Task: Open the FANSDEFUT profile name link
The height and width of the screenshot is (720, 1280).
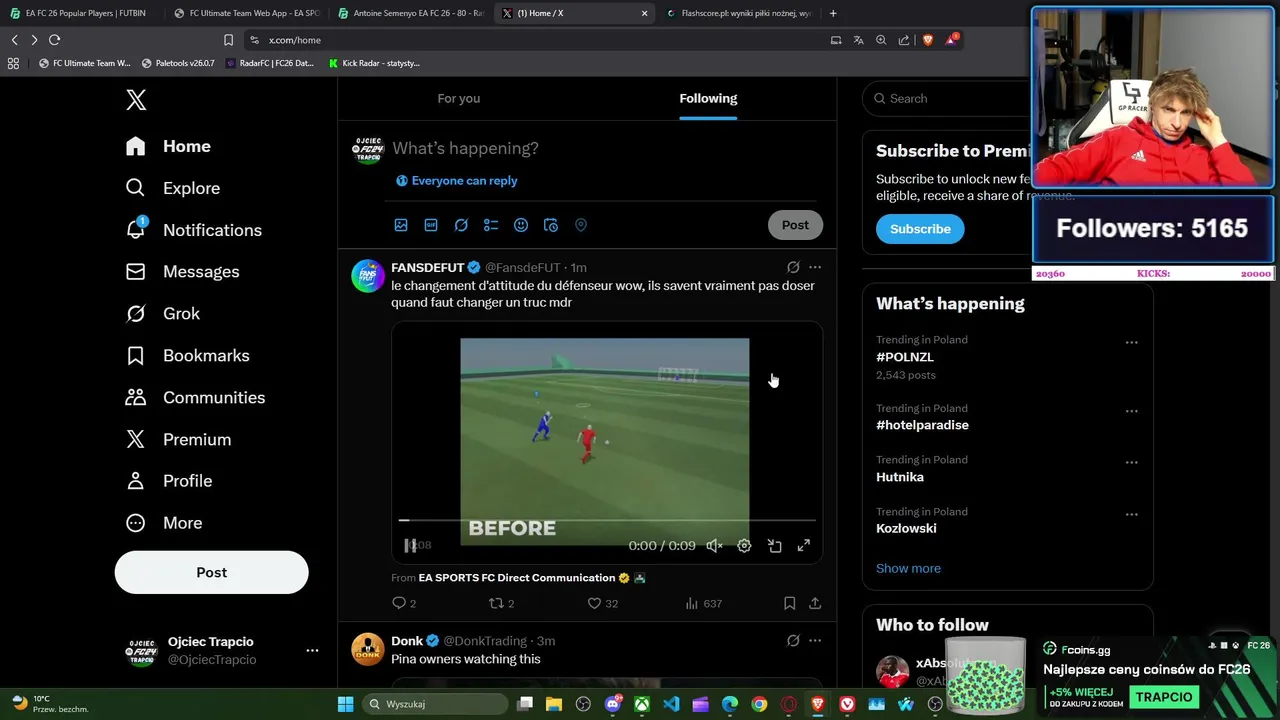Action: 428,268
